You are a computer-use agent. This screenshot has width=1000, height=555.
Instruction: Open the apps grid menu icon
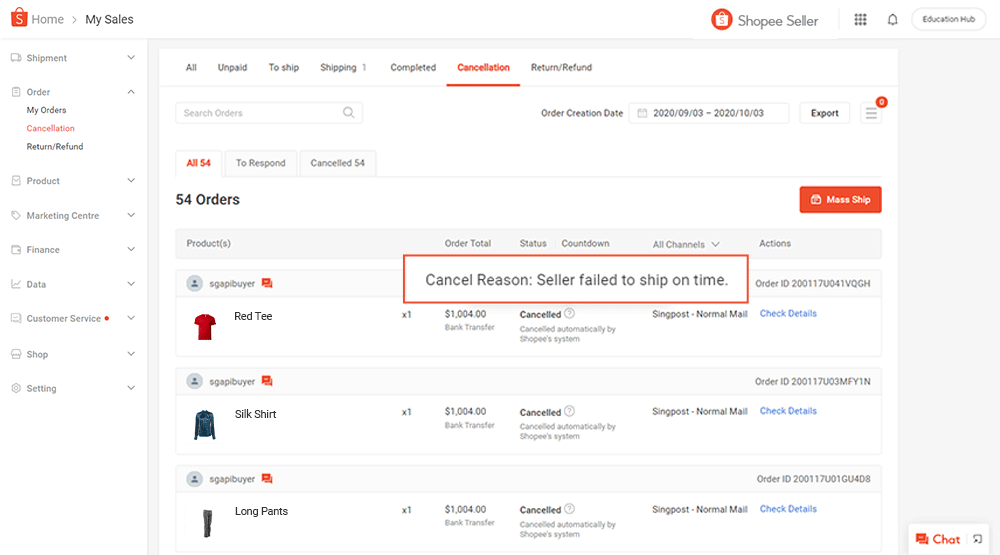860,19
